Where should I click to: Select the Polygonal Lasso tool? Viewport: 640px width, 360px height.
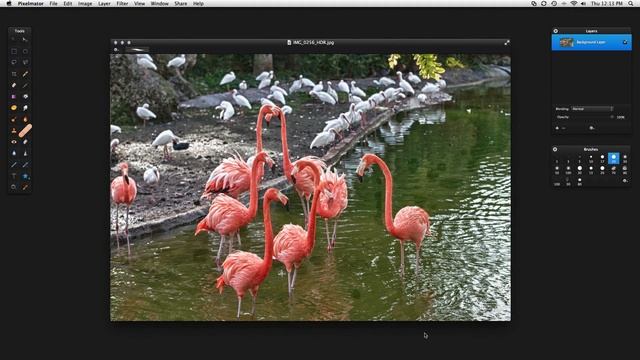25,62
